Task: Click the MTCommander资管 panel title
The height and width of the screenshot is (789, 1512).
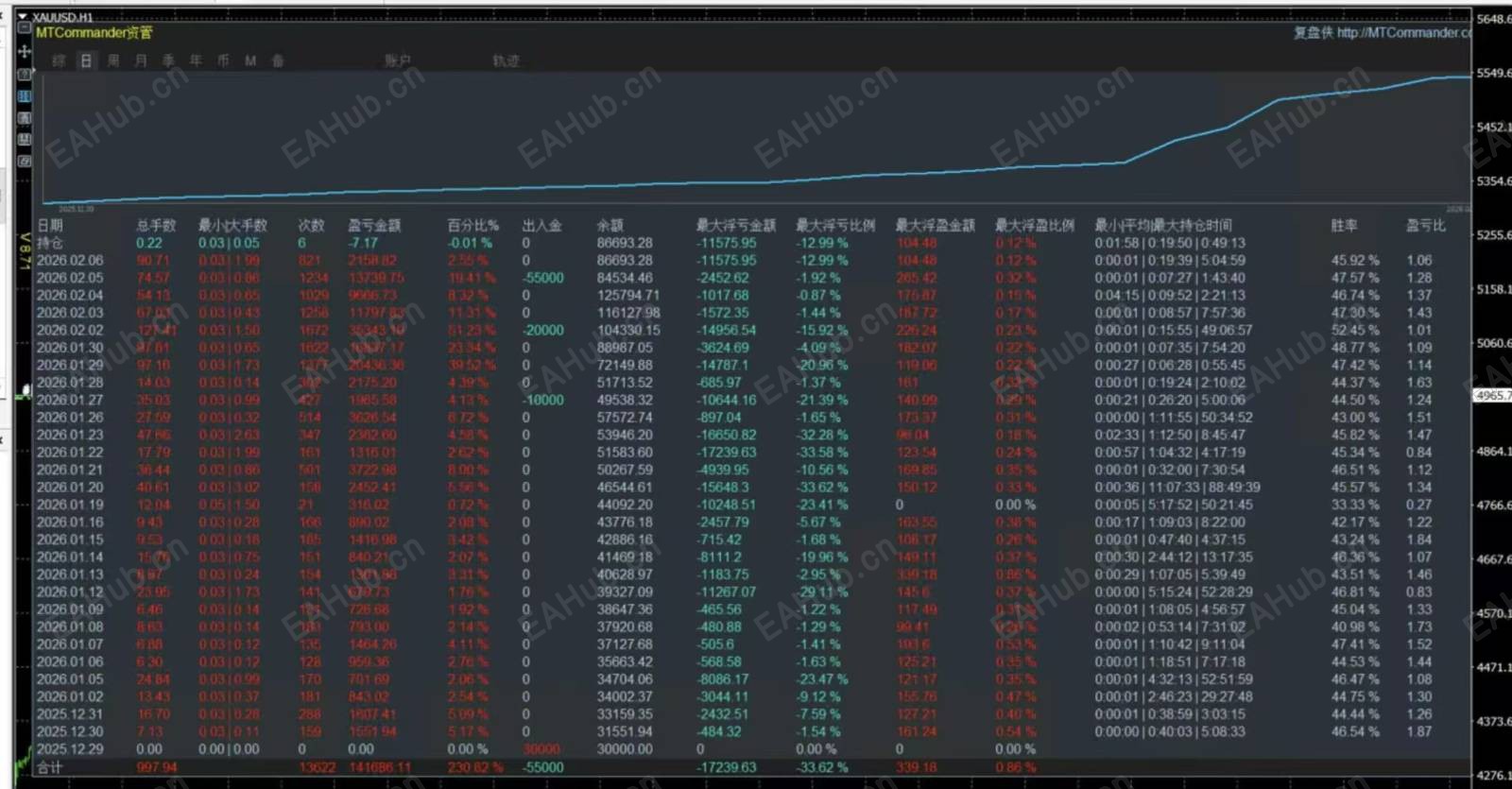Action: click(x=94, y=33)
